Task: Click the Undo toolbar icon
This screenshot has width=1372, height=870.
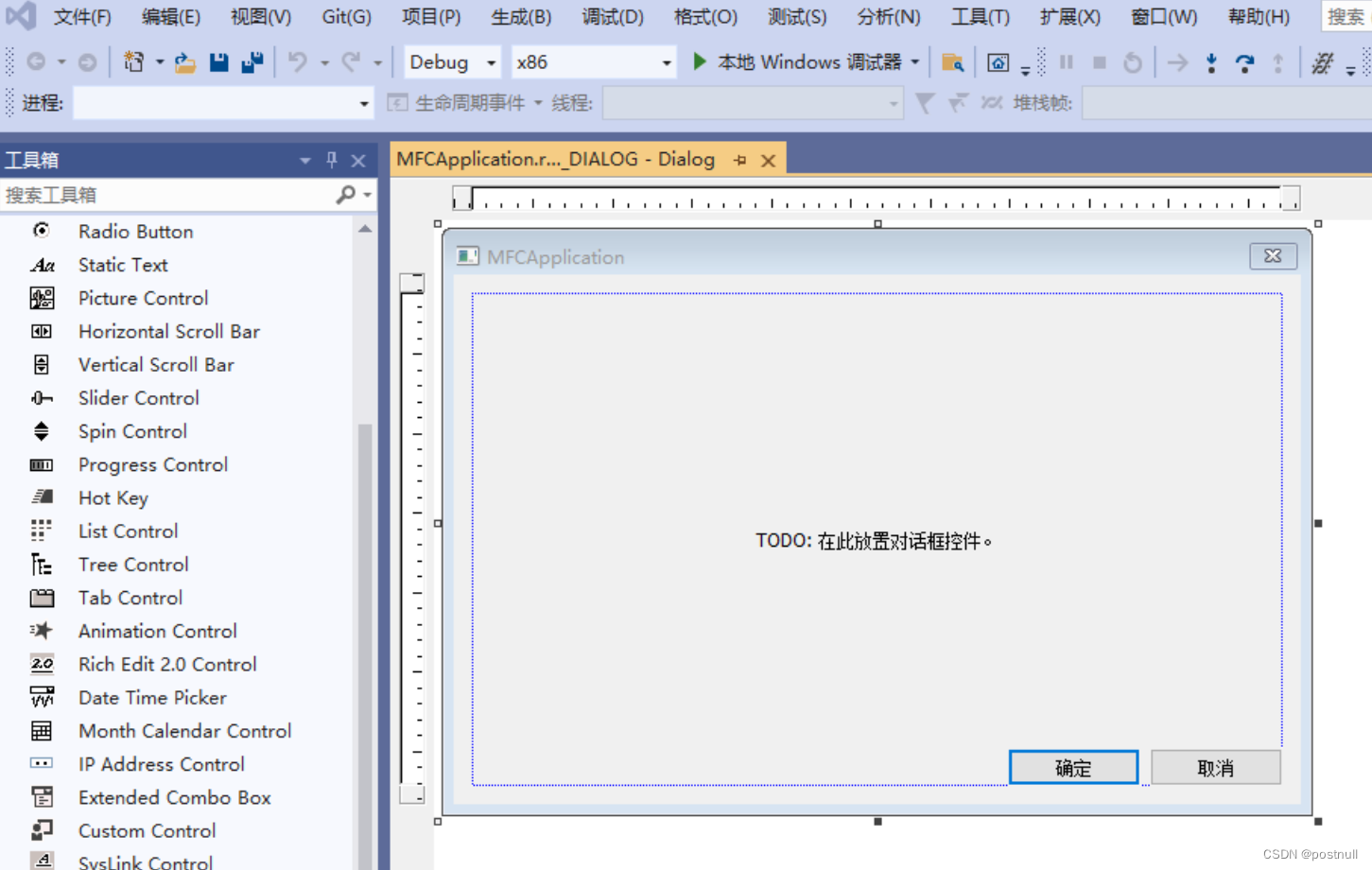Action: pyautogui.click(x=298, y=62)
